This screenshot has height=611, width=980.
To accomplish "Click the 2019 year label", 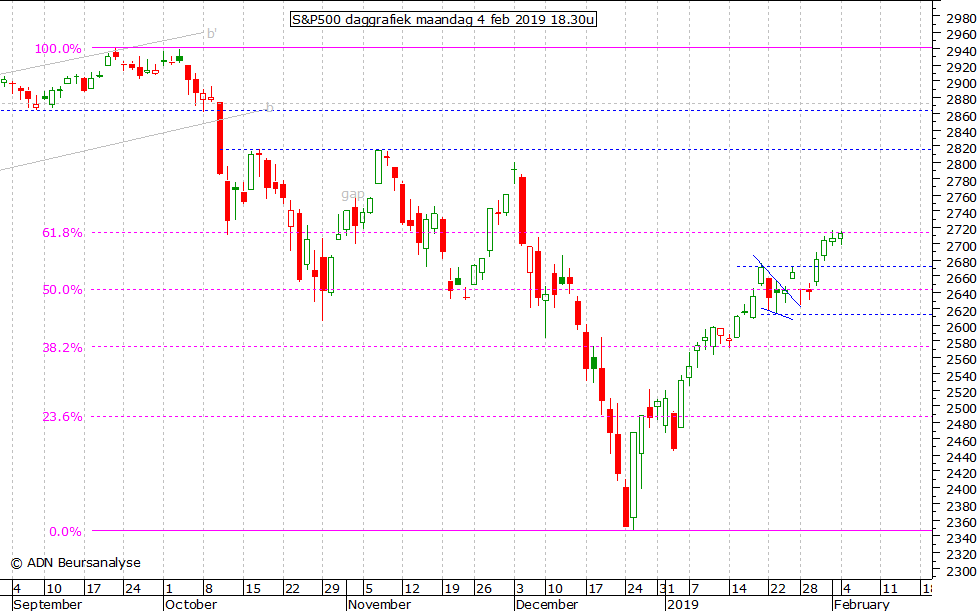I will [x=682, y=604].
